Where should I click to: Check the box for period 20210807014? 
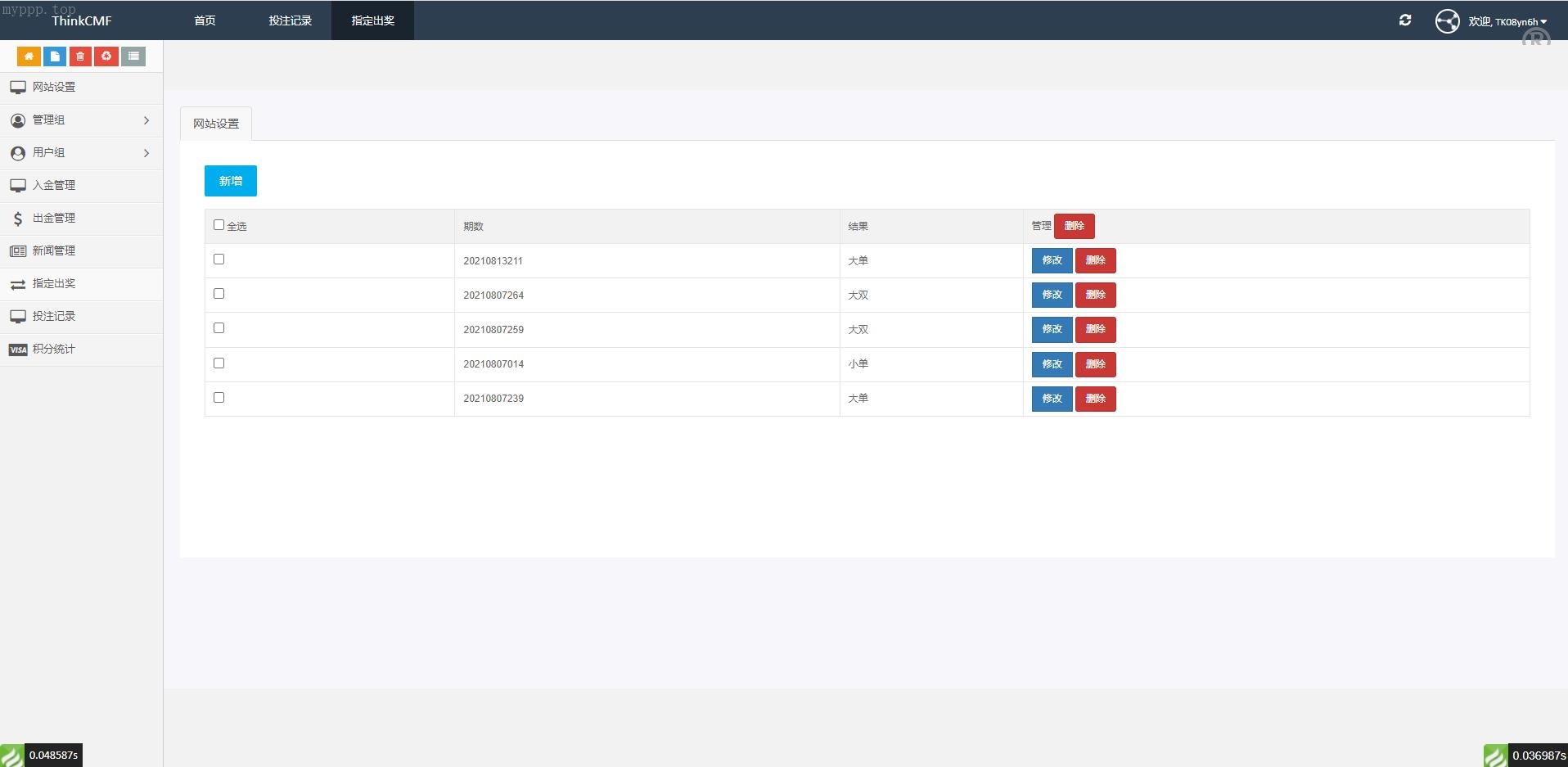[219, 363]
